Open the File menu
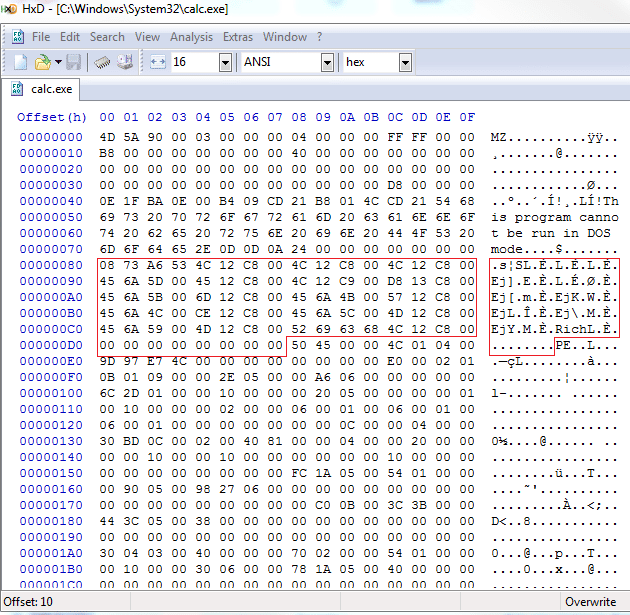Screen dimensions: 630x615 coord(41,37)
